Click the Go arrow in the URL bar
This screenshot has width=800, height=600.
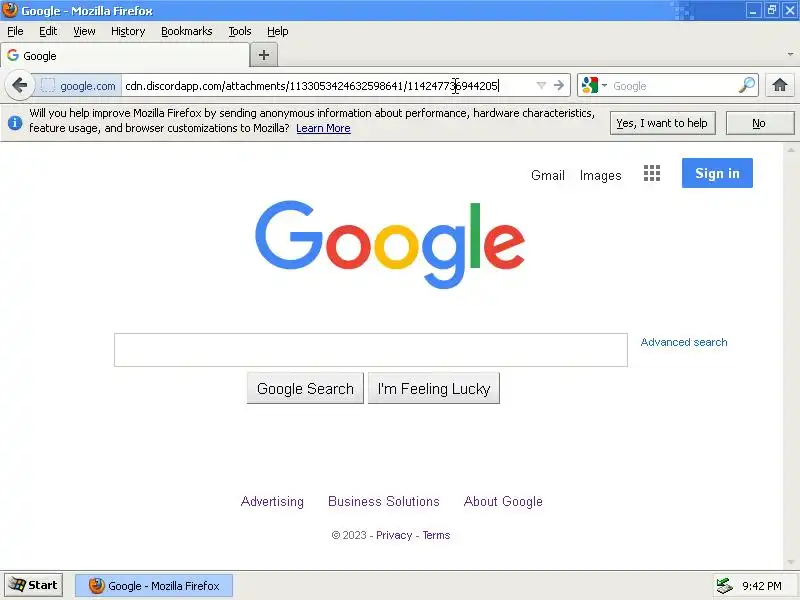[x=559, y=85]
